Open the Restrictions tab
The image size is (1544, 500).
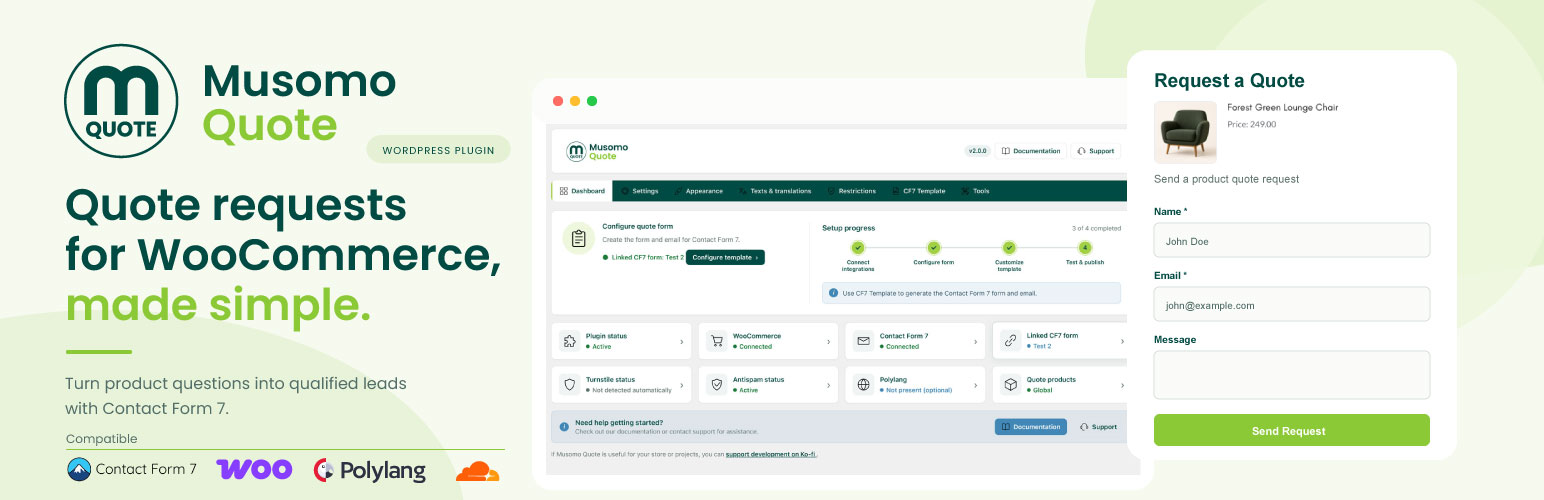click(851, 191)
